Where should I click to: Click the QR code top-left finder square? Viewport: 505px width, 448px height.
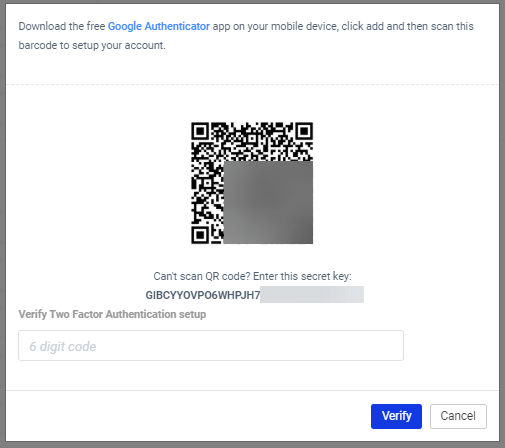coord(200,131)
